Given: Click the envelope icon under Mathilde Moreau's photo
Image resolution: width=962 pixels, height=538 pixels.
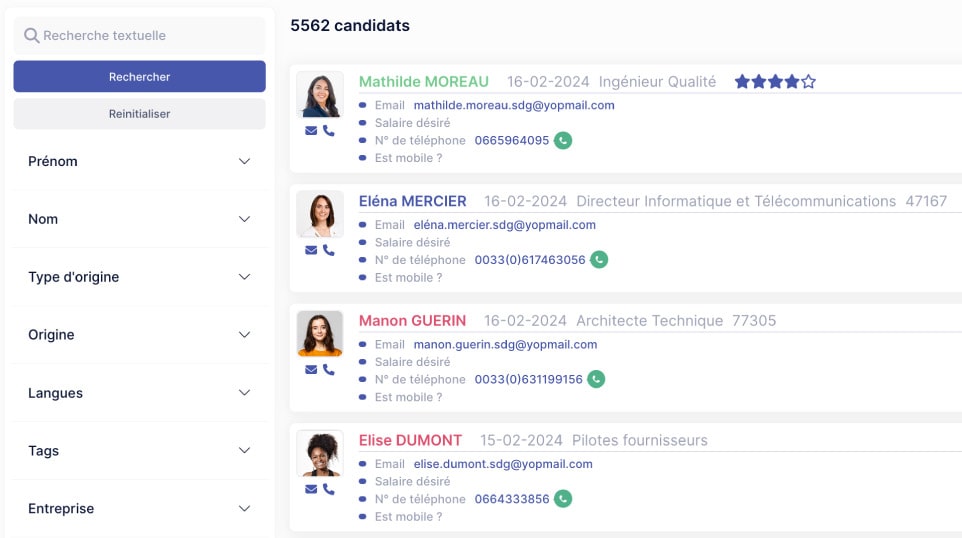Looking at the screenshot, I should click(311, 131).
